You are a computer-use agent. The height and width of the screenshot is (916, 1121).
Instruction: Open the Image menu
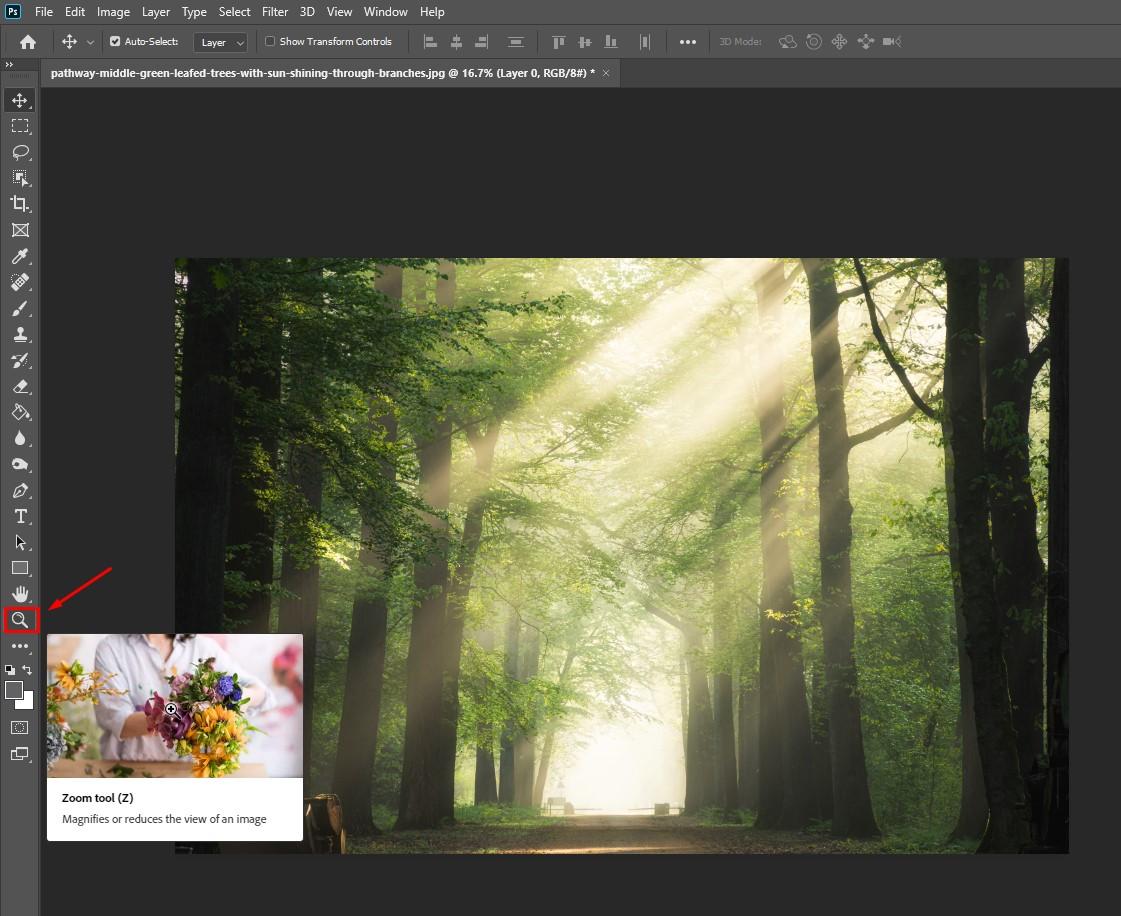coord(113,12)
